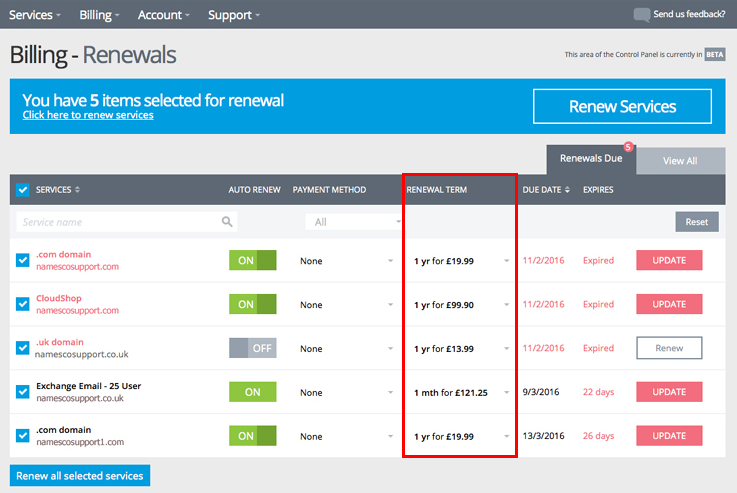Focus the Service name search field
The height and width of the screenshot is (493, 737).
click(127, 222)
